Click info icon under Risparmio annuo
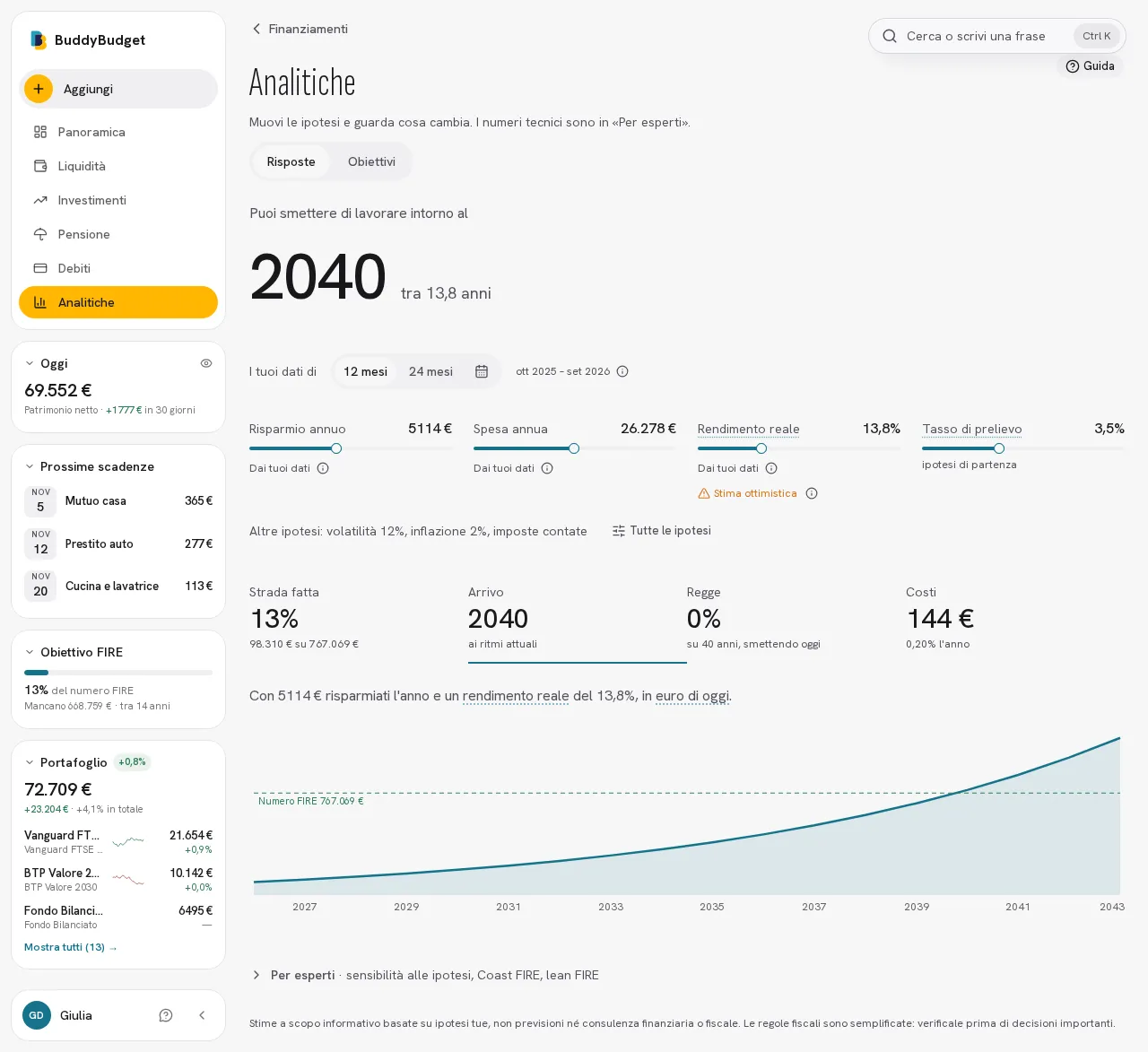 tap(323, 468)
